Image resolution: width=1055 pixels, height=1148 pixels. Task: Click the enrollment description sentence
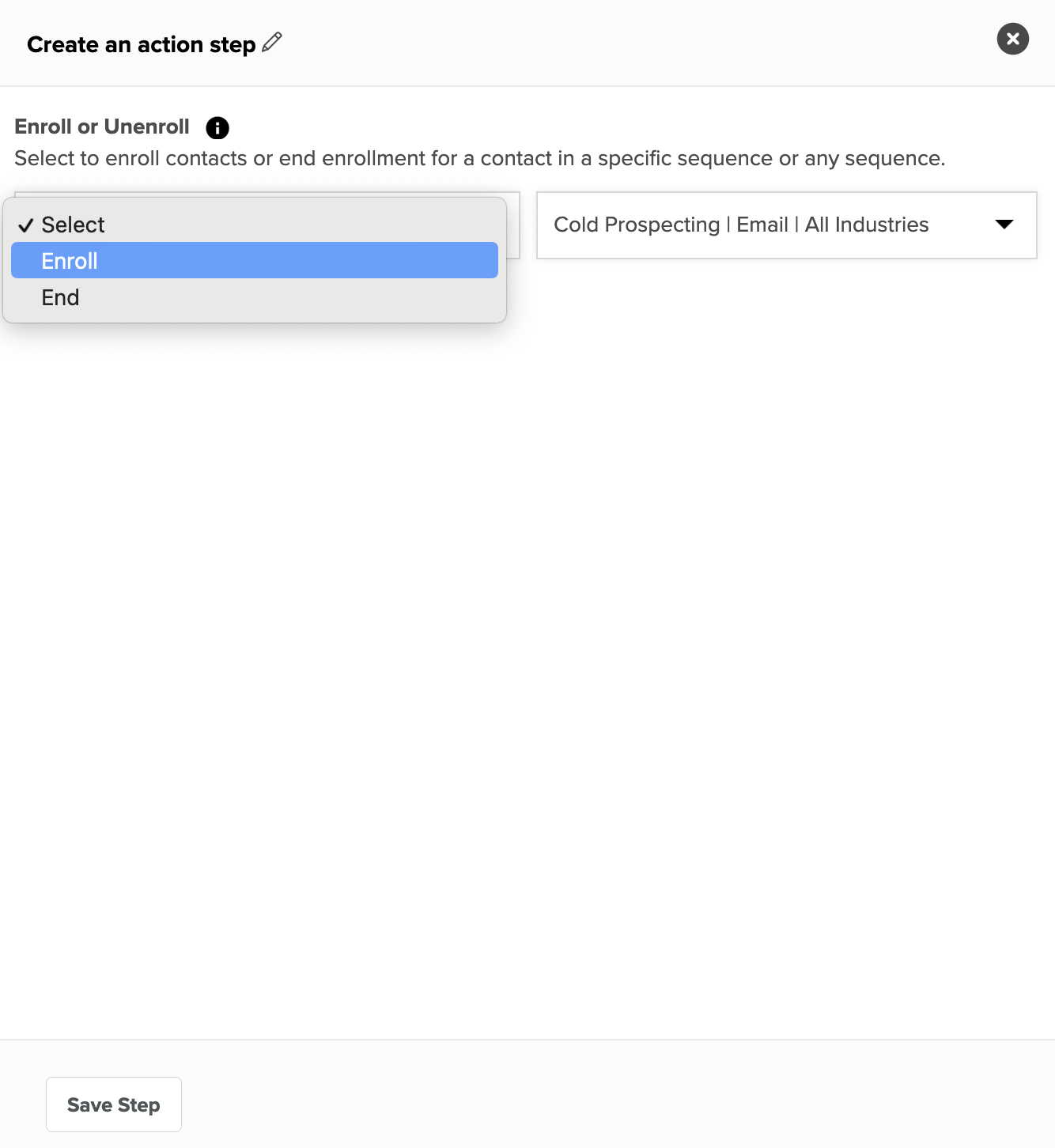[480, 158]
